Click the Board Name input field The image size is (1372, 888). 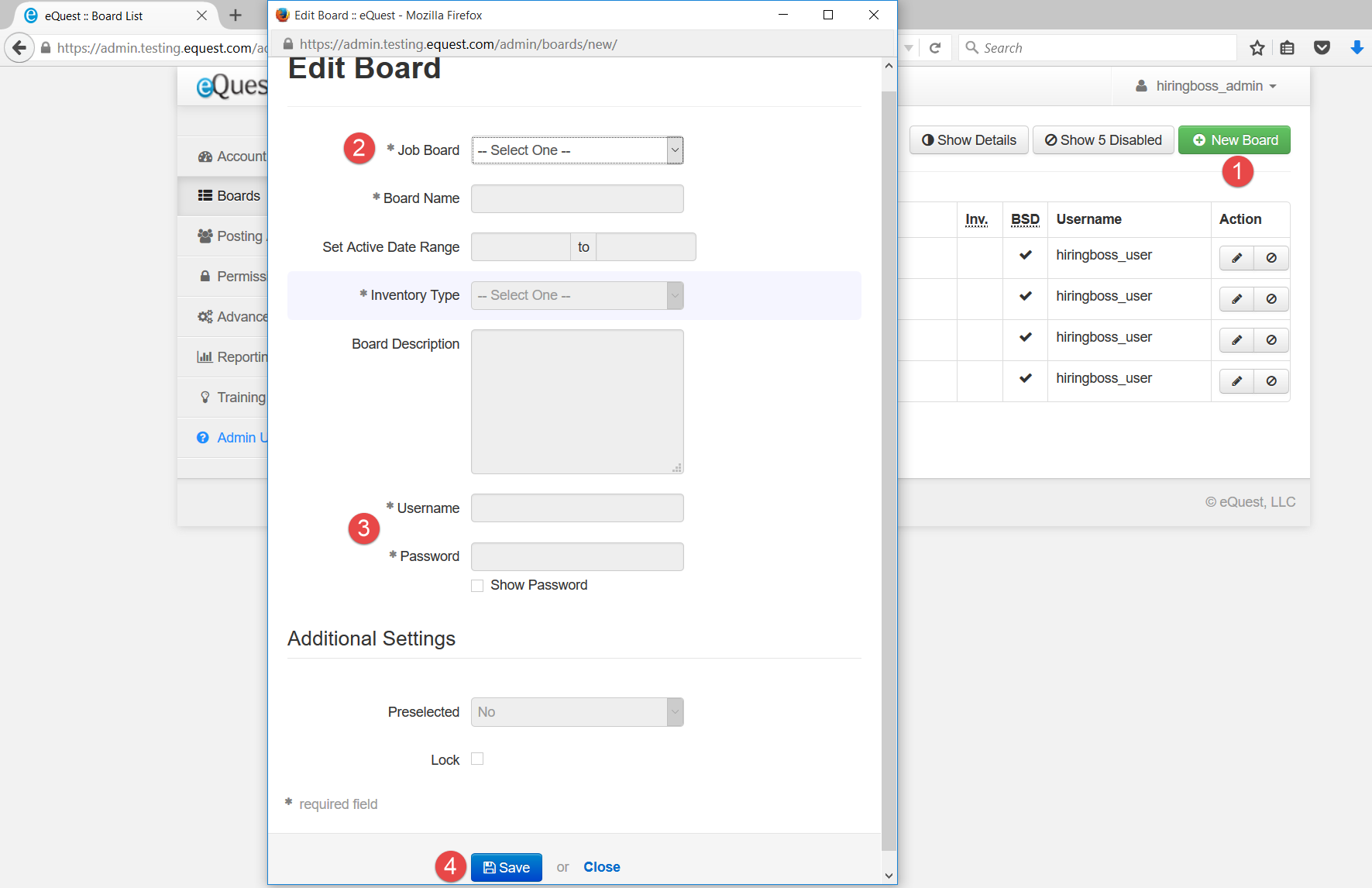(577, 198)
